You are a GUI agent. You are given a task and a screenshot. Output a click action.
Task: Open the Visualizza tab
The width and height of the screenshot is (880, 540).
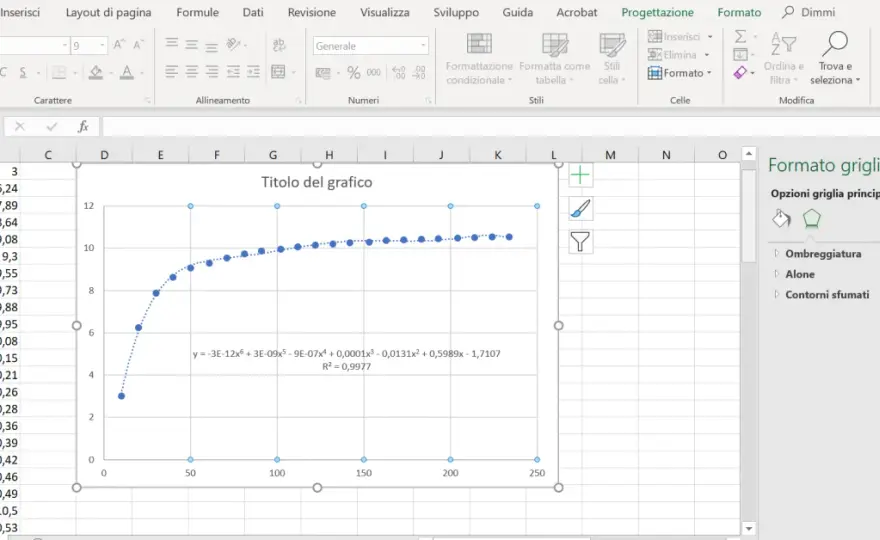pyautogui.click(x=384, y=12)
